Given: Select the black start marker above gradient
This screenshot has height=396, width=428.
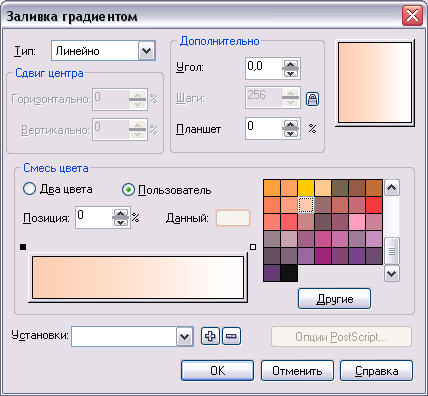Looking at the screenshot, I should (23, 247).
